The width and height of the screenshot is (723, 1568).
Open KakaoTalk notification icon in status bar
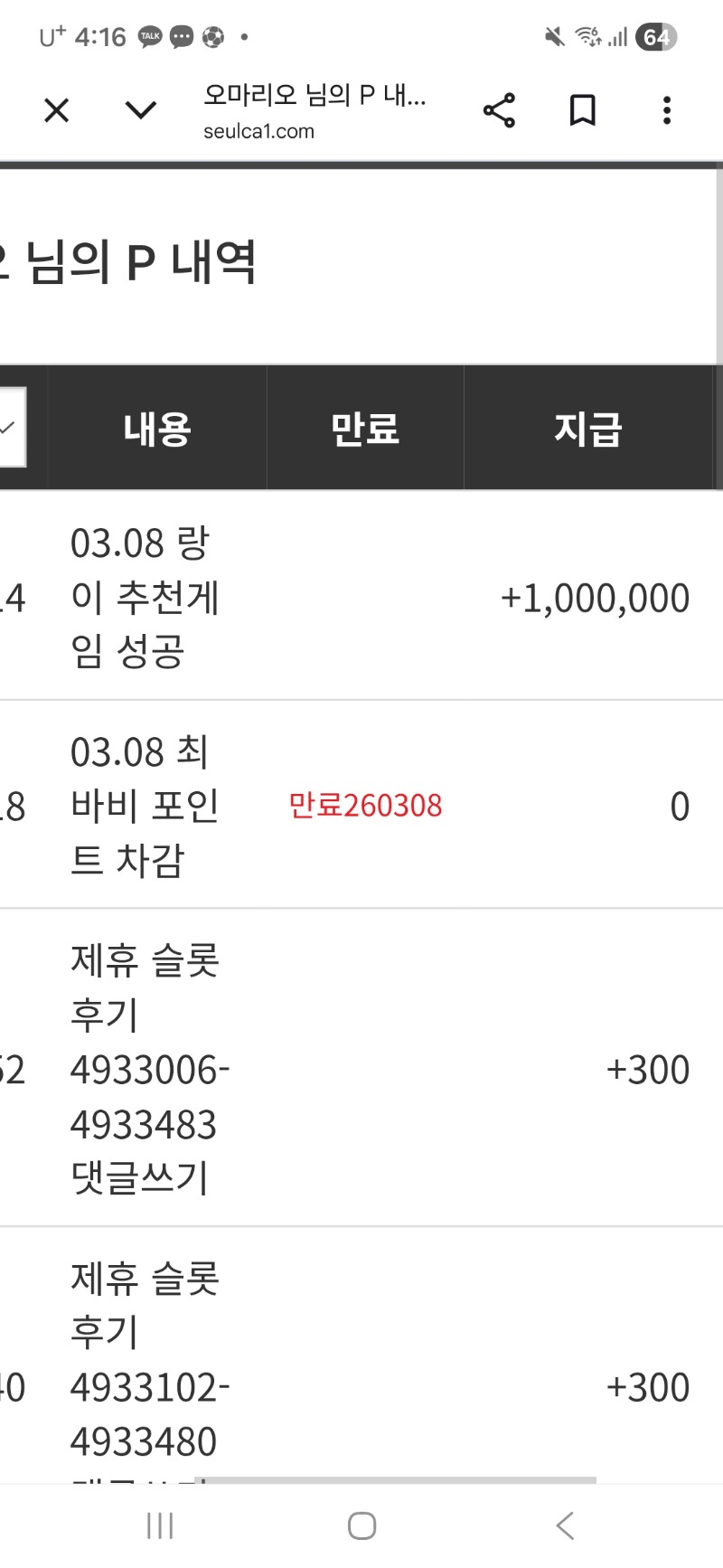150,37
